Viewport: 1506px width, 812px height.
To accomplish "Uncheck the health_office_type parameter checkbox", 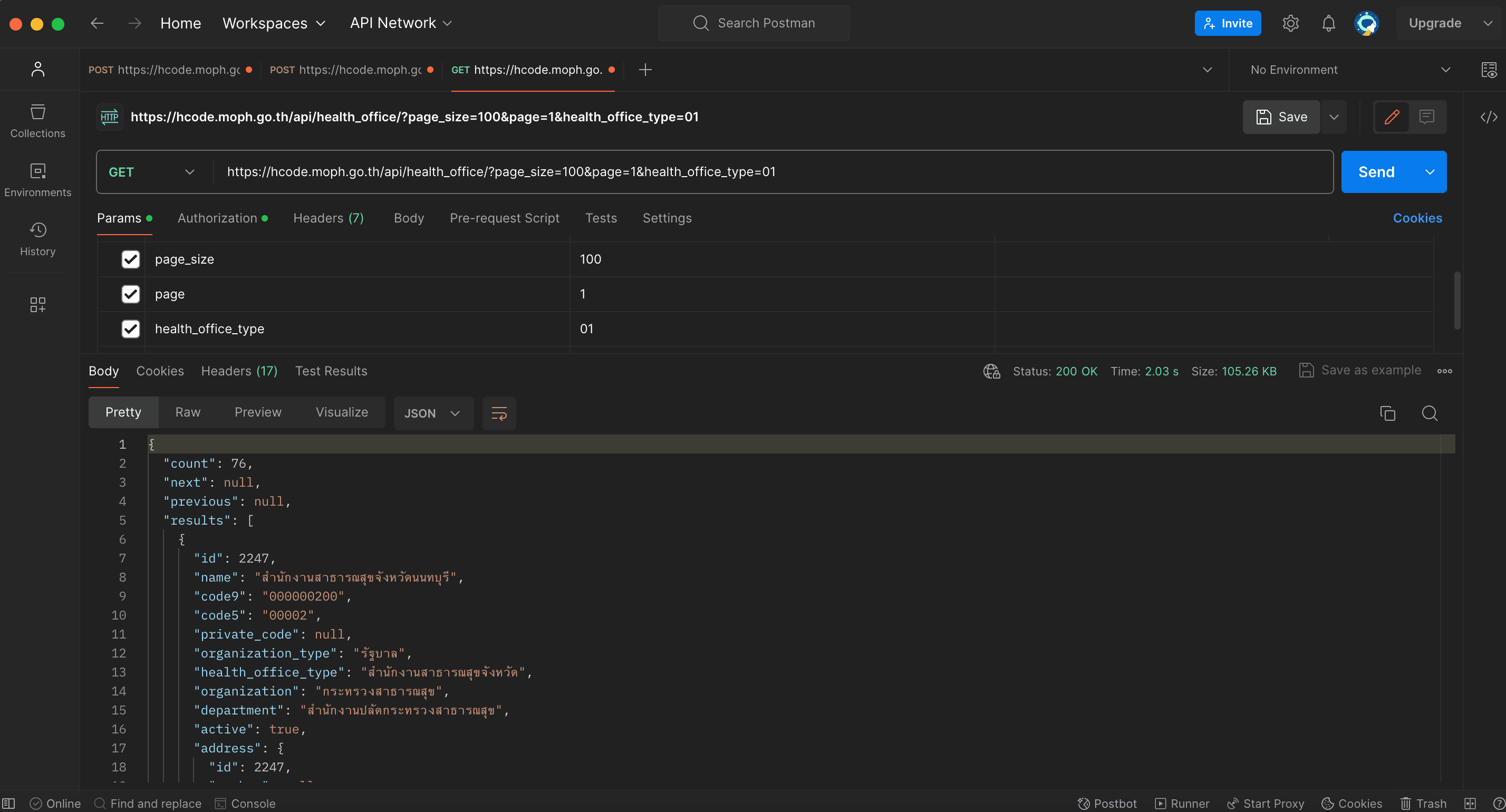I will 130,328.
